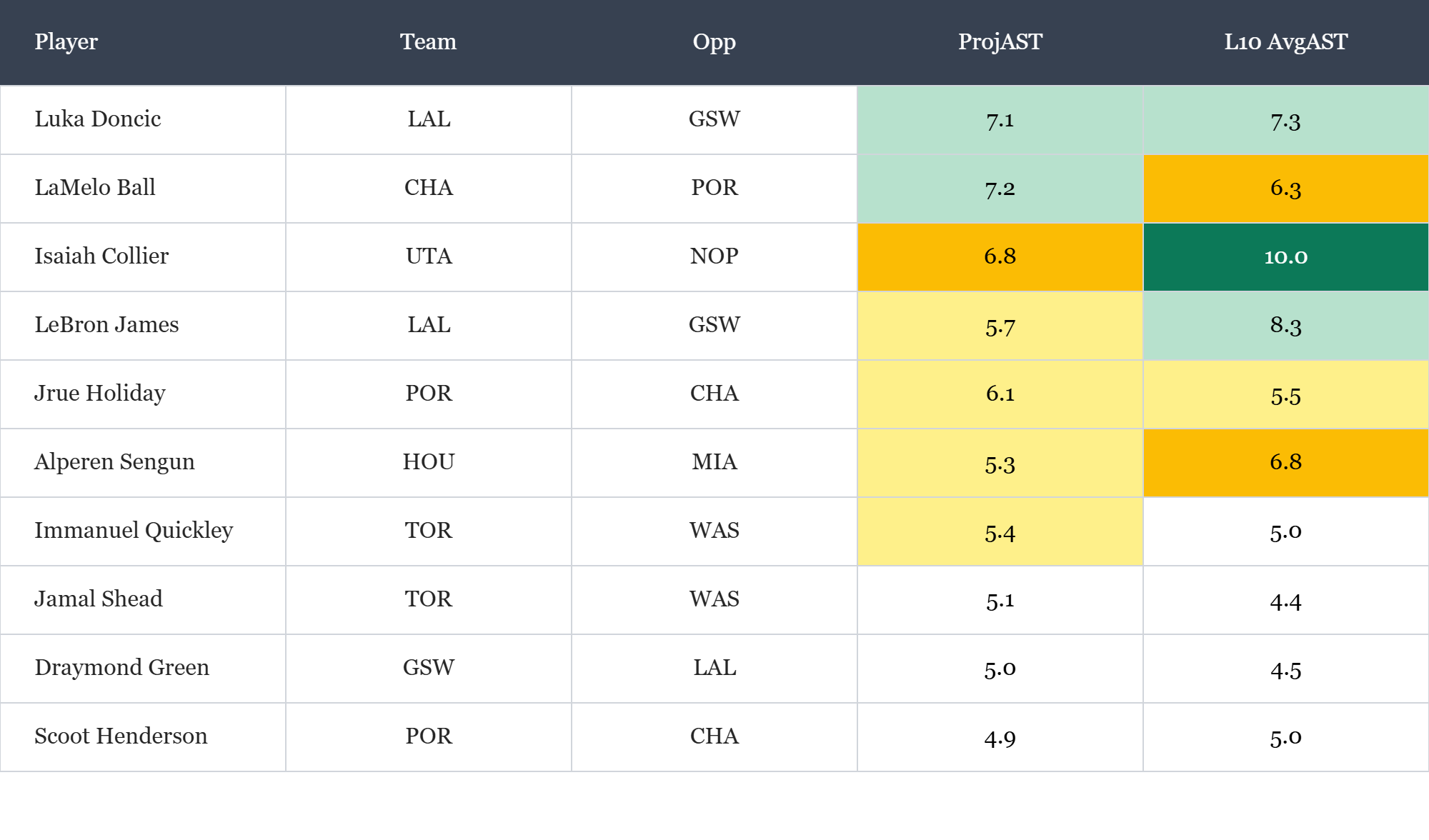Click LeBron's 8.3 L10 AvgAST cell
The width and height of the screenshot is (1429, 840).
click(1285, 325)
